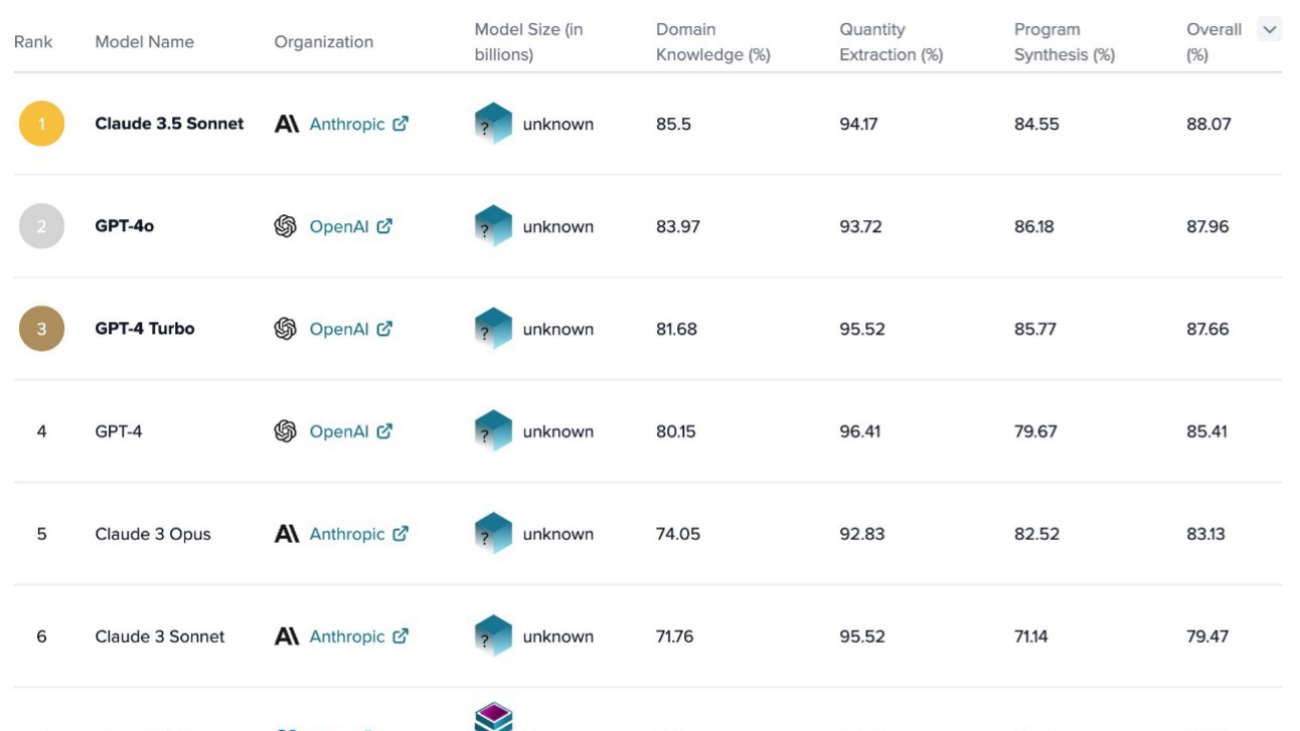Click program synthesis value 79.67
The width and height of the screenshot is (1300, 731).
pyautogui.click(x=1036, y=432)
